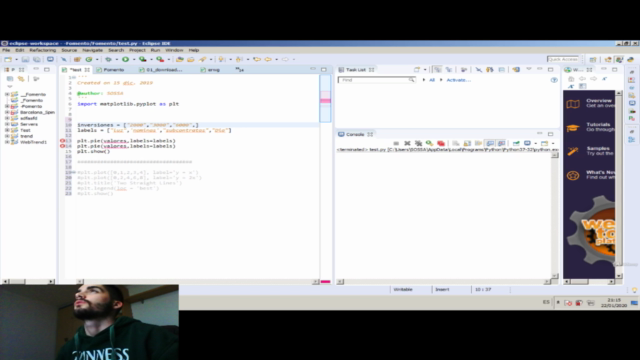Viewport: 640px width, 360px height.
Task: Open the Run button dropdown arrow
Action: coord(134,60)
